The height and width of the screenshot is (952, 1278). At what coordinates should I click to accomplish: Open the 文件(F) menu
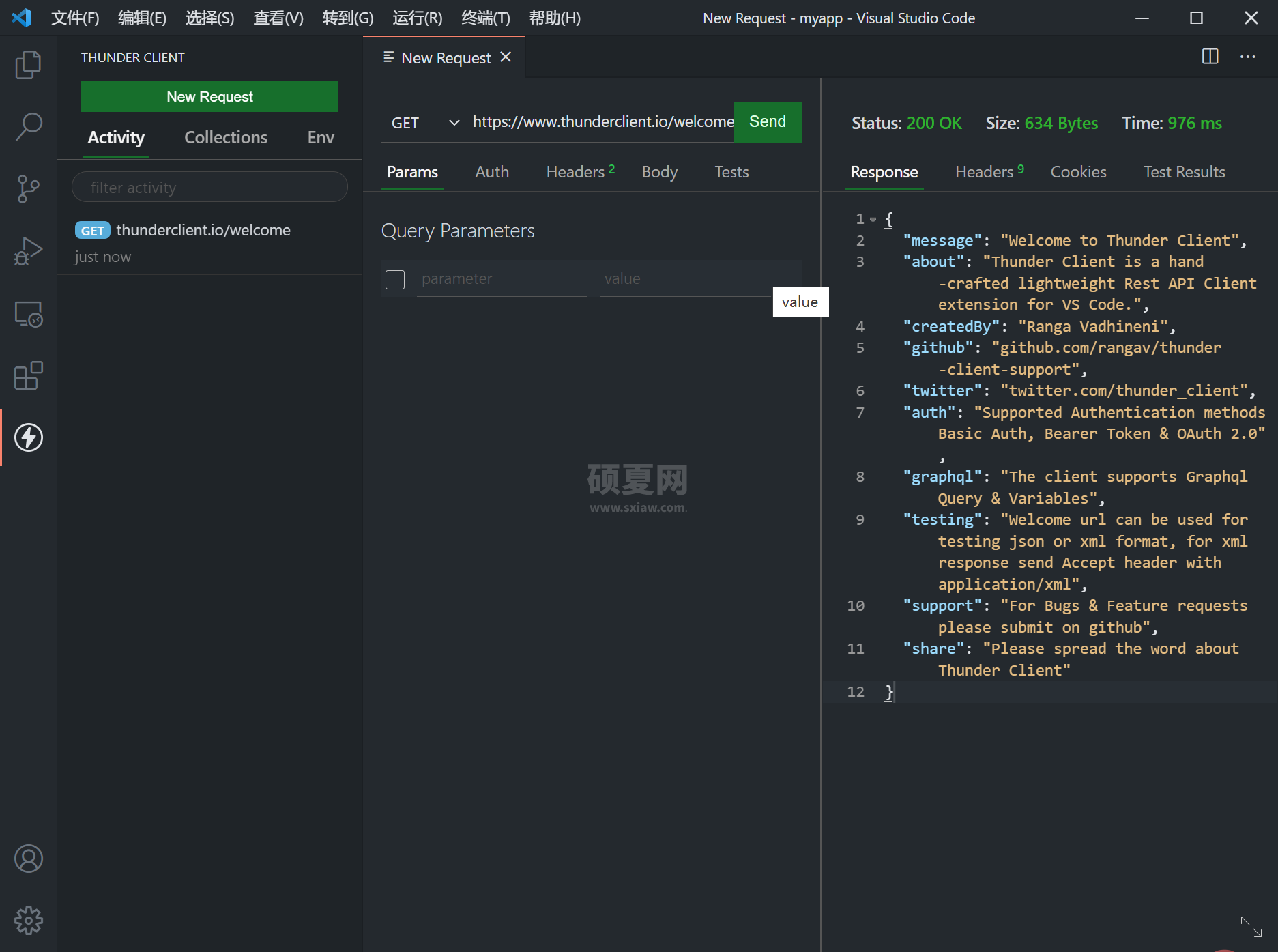click(x=75, y=18)
